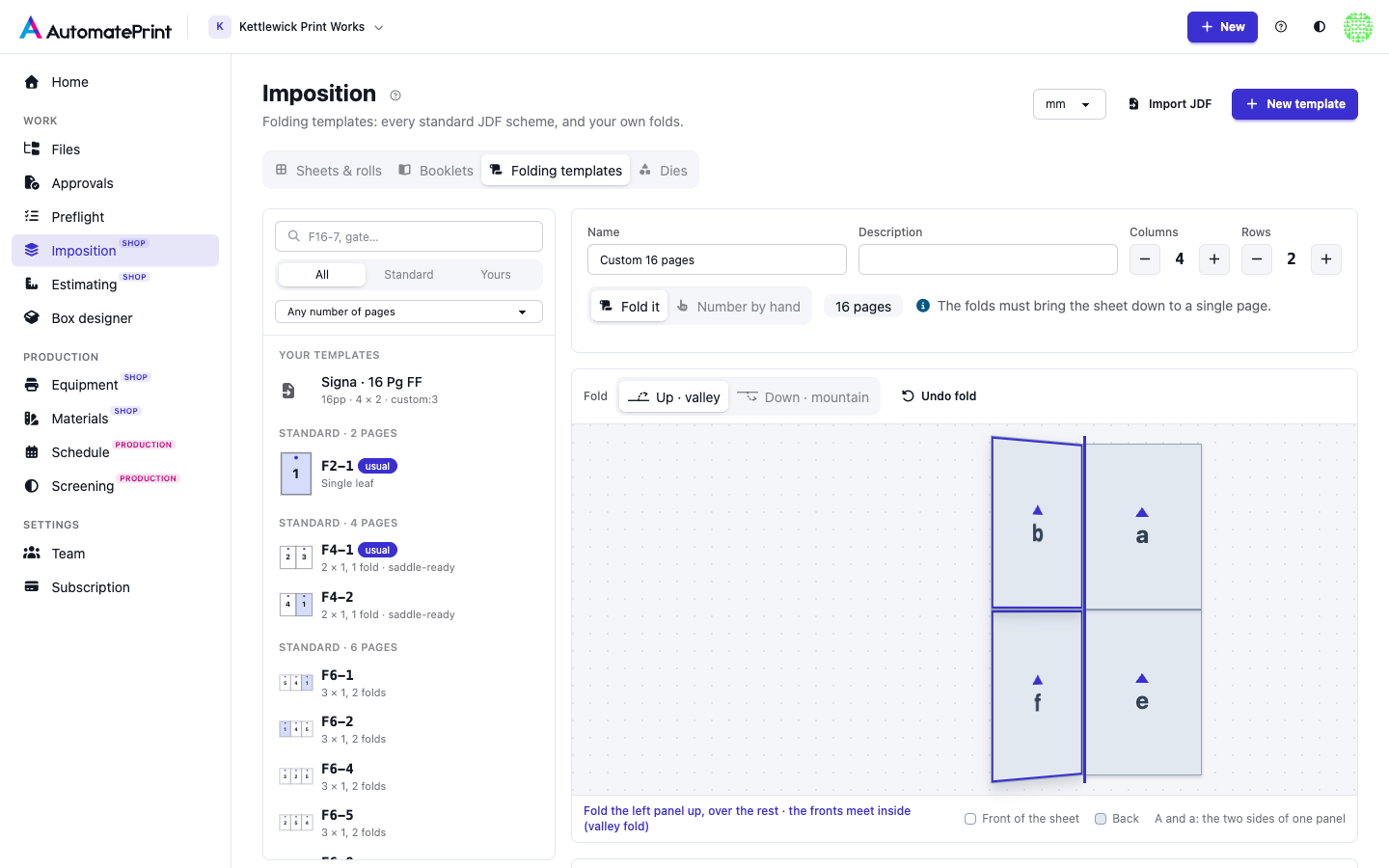Open the top bar help icon
1389x868 pixels.
click(x=1281, y=27)
